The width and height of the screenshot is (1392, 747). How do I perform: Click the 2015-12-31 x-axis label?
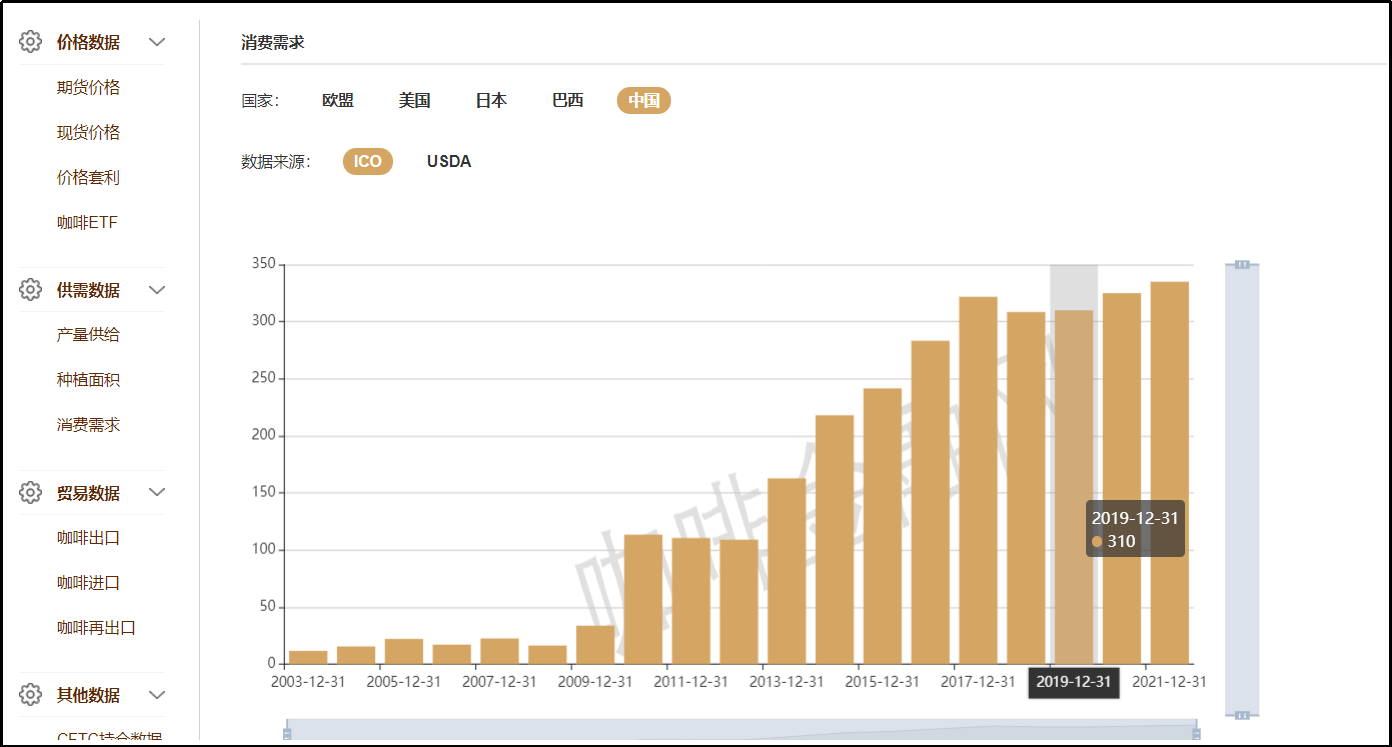click(x=882, y=681)
